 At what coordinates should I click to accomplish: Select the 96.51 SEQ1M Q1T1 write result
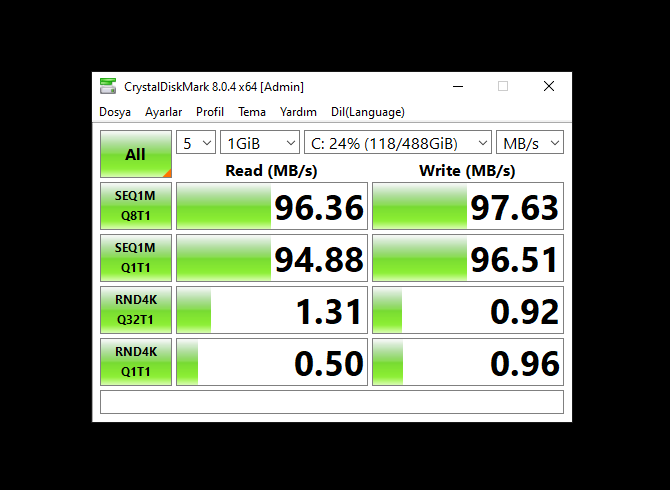(x=468, y=258)
